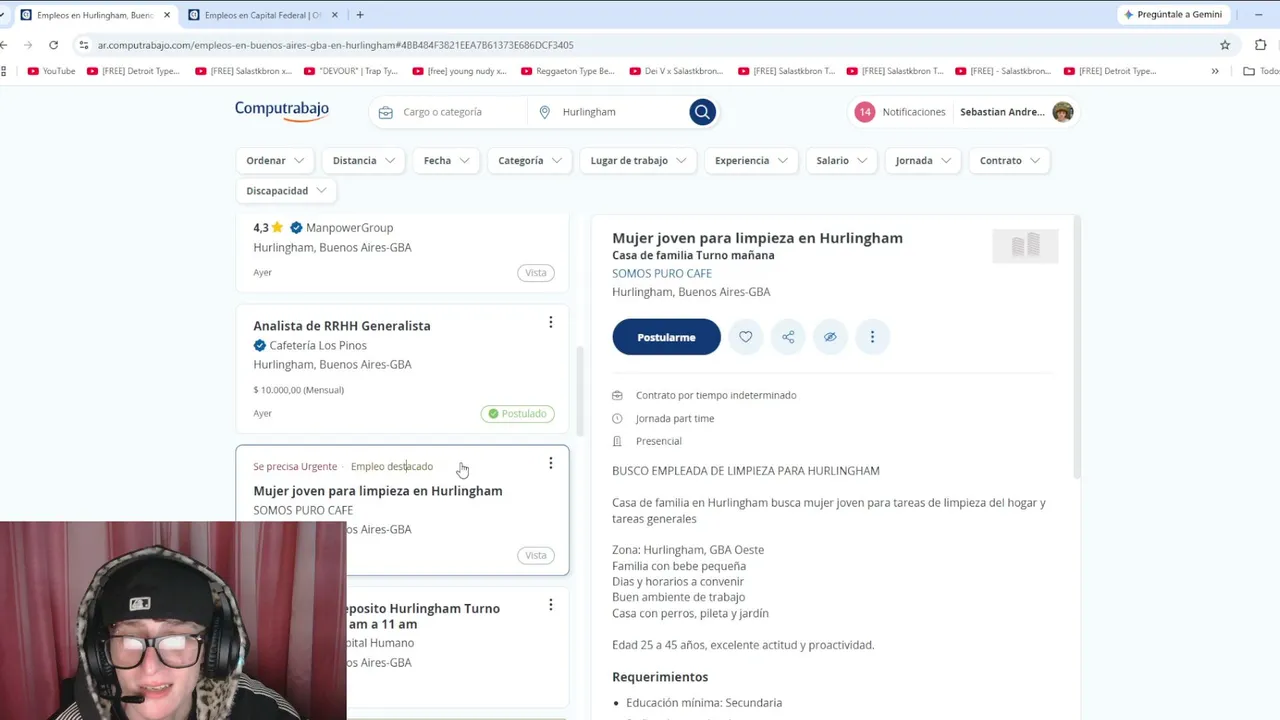
Task: Share the job using the share icon
Action: (788, 337)
